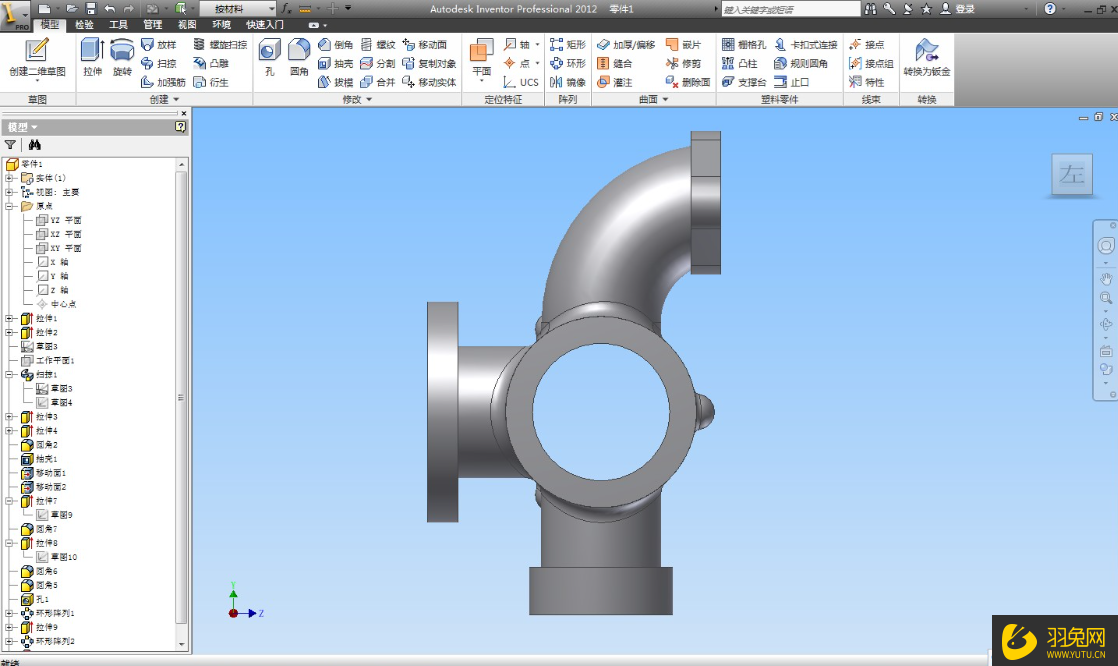Open the 视图 ribbon tab
The height and width of the screenshot is (666, 1118).
pyautogui.click(x=187, y=24)
